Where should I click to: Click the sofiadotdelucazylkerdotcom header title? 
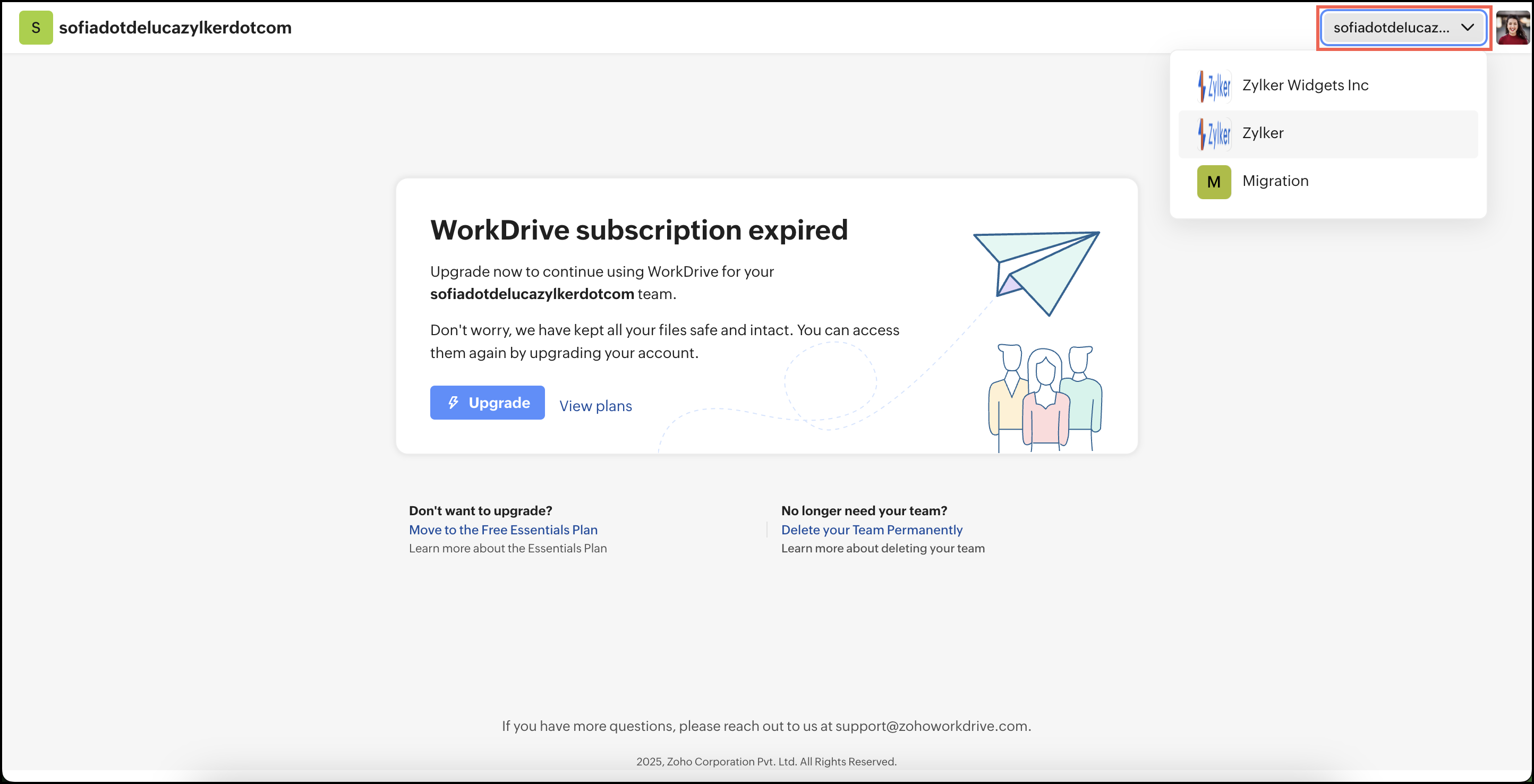[175, 28]
